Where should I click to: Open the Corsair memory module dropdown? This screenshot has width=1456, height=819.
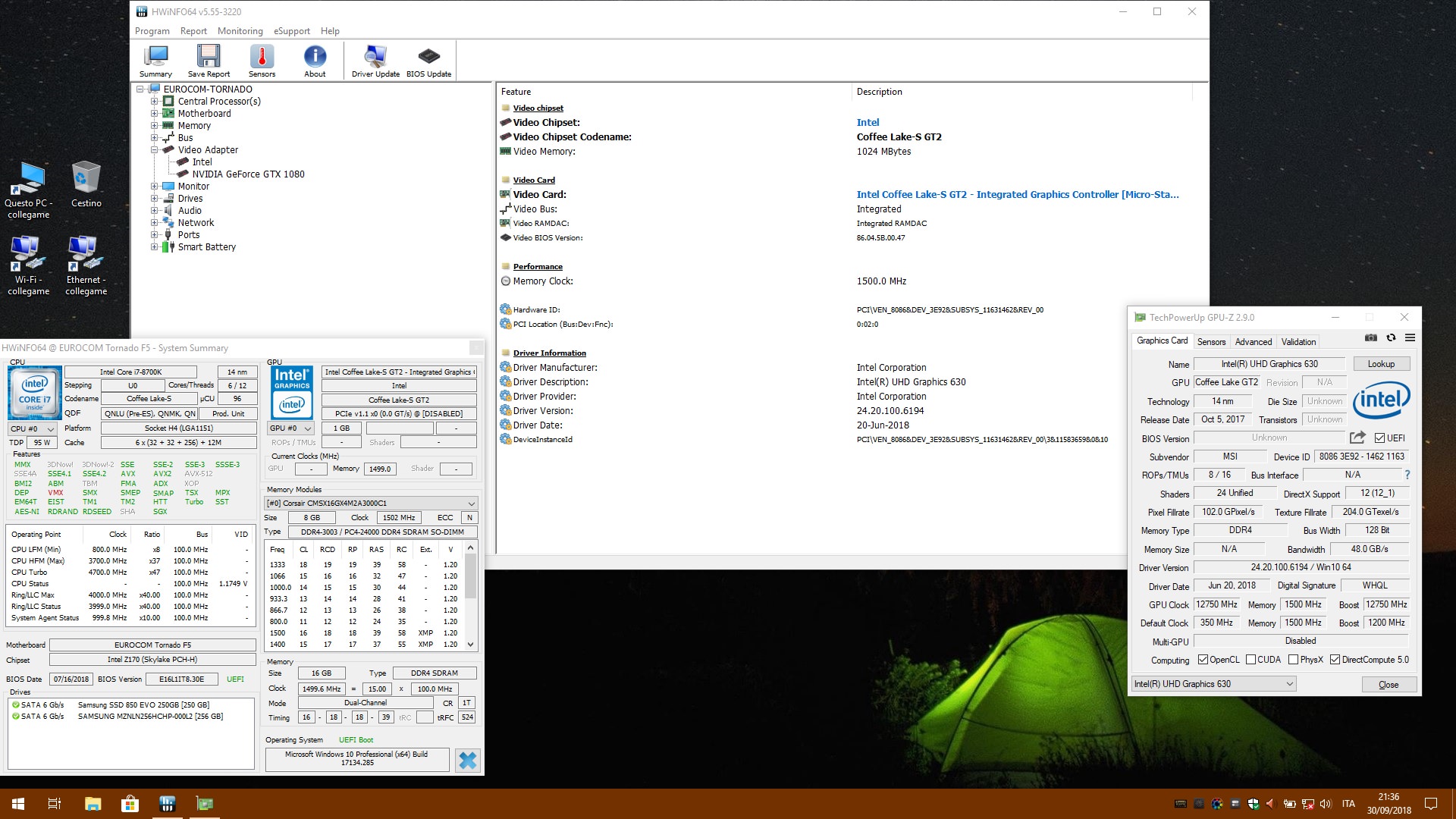tap(371, 503)
